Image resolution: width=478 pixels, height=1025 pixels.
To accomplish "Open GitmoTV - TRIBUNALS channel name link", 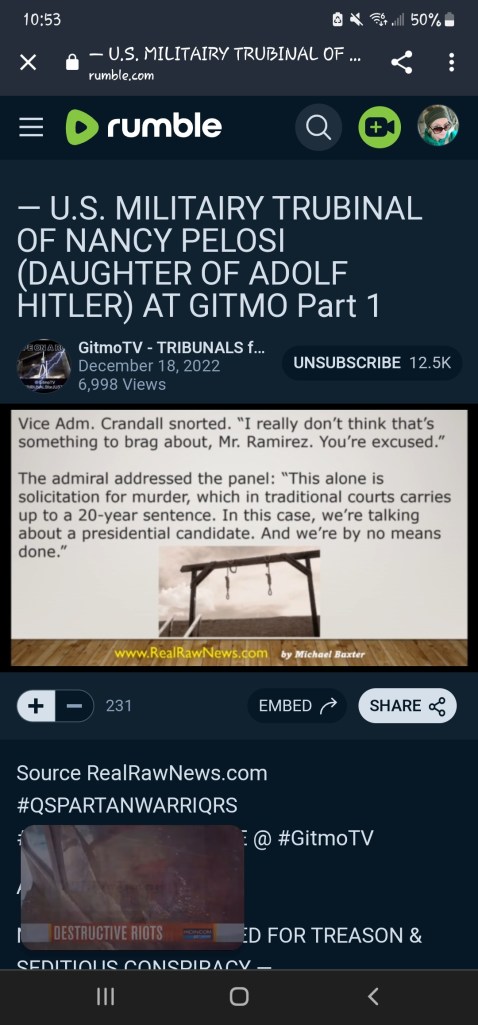I will pyautogui.click(x=171, y=348).
